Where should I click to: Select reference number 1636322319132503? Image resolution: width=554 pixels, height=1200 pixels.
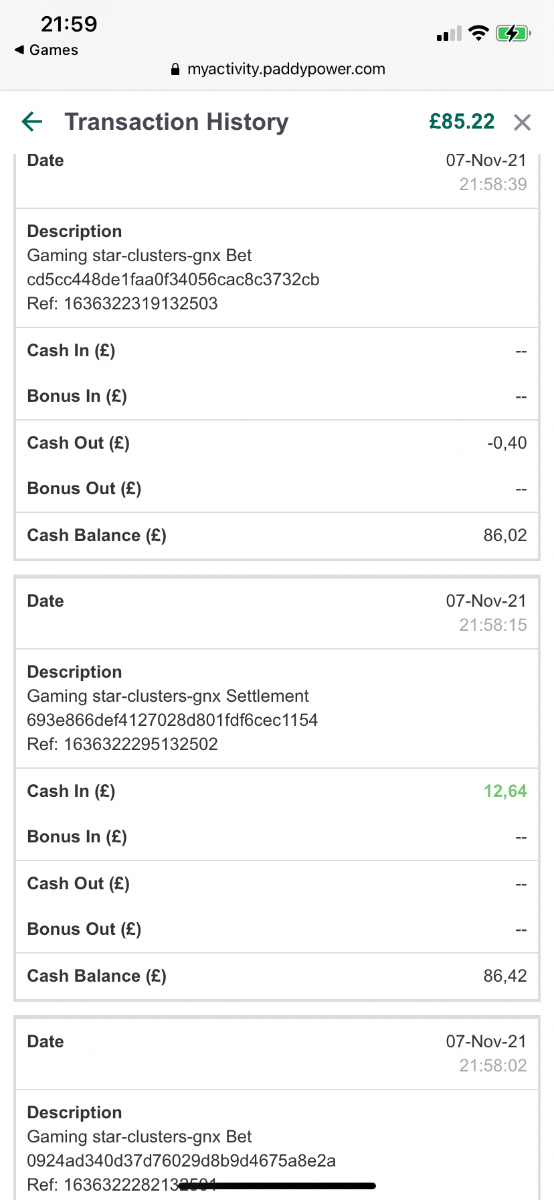122,303
